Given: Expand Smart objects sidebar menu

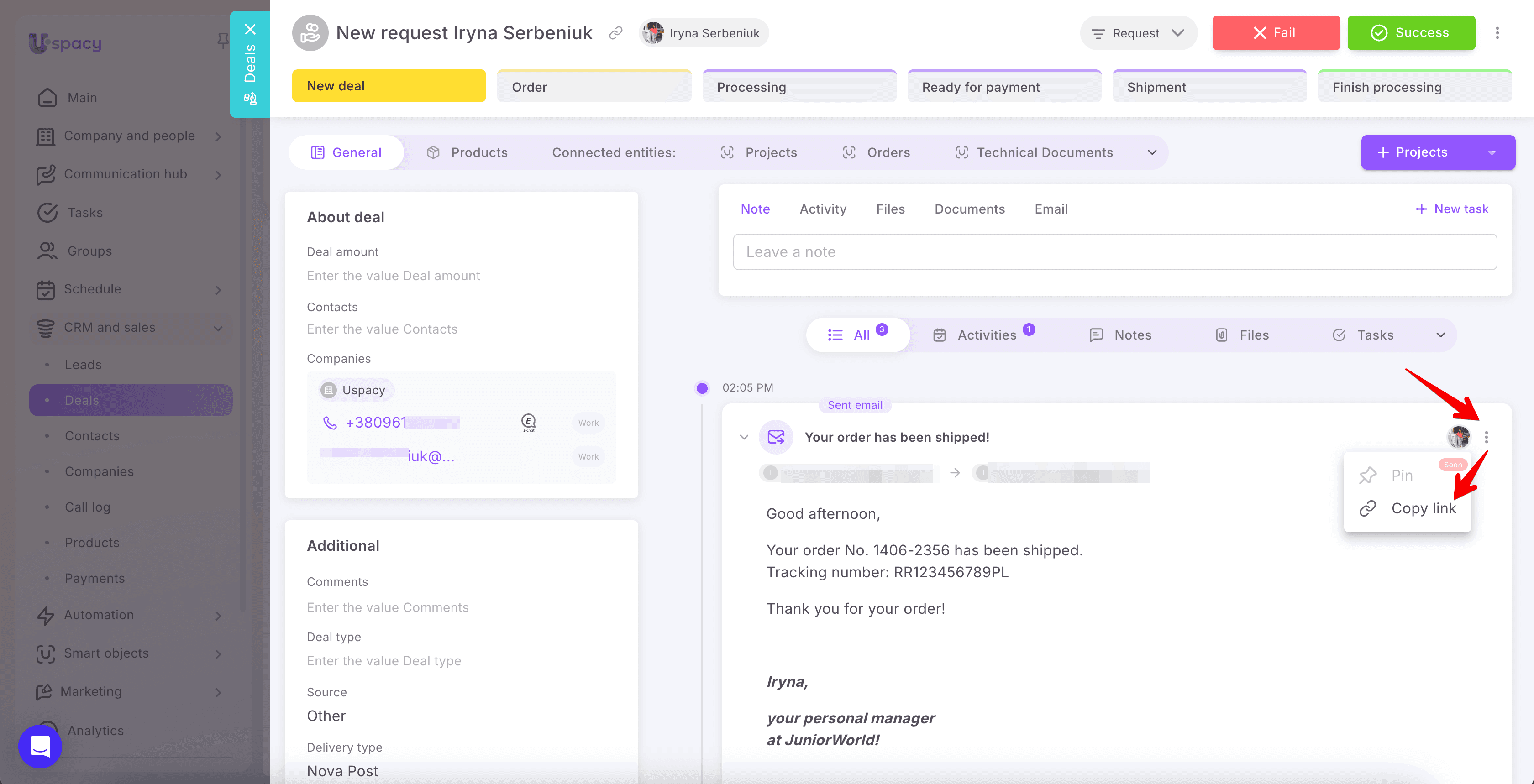Looking at the screenshot, I should tap(218, 653).
